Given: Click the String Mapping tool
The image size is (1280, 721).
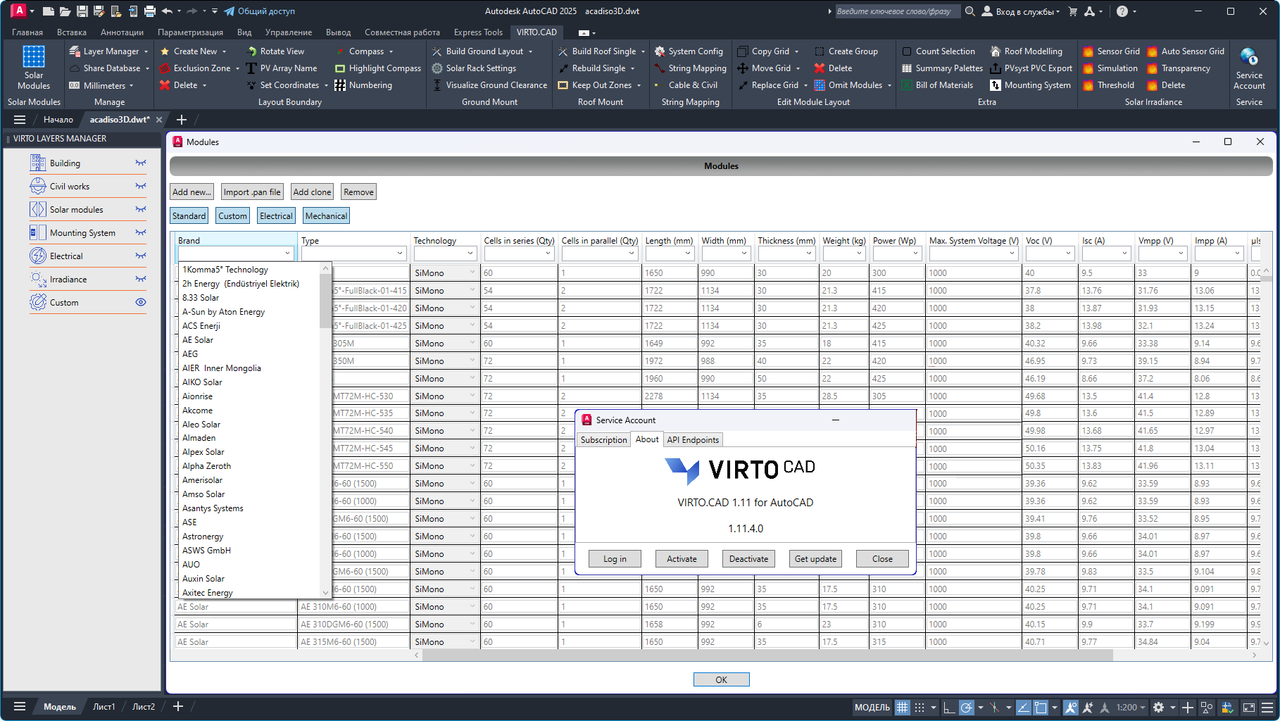Looking at the screenshot, I should point(690,68).
